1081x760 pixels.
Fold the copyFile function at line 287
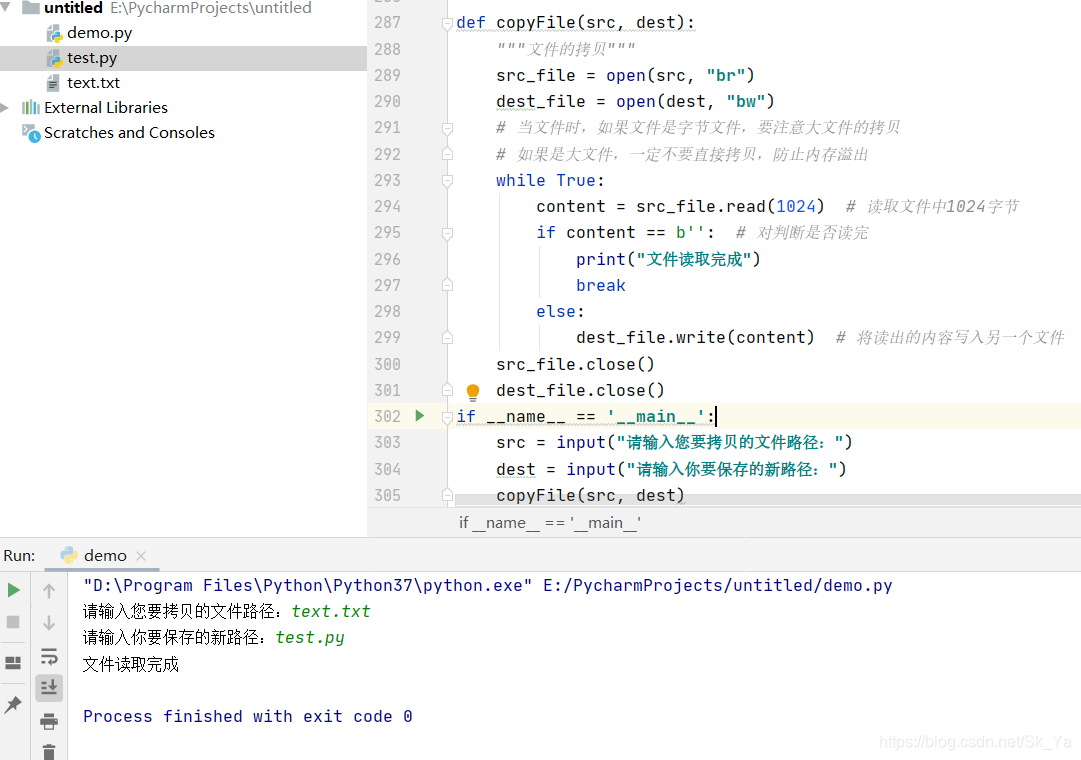tap(447, 24)
